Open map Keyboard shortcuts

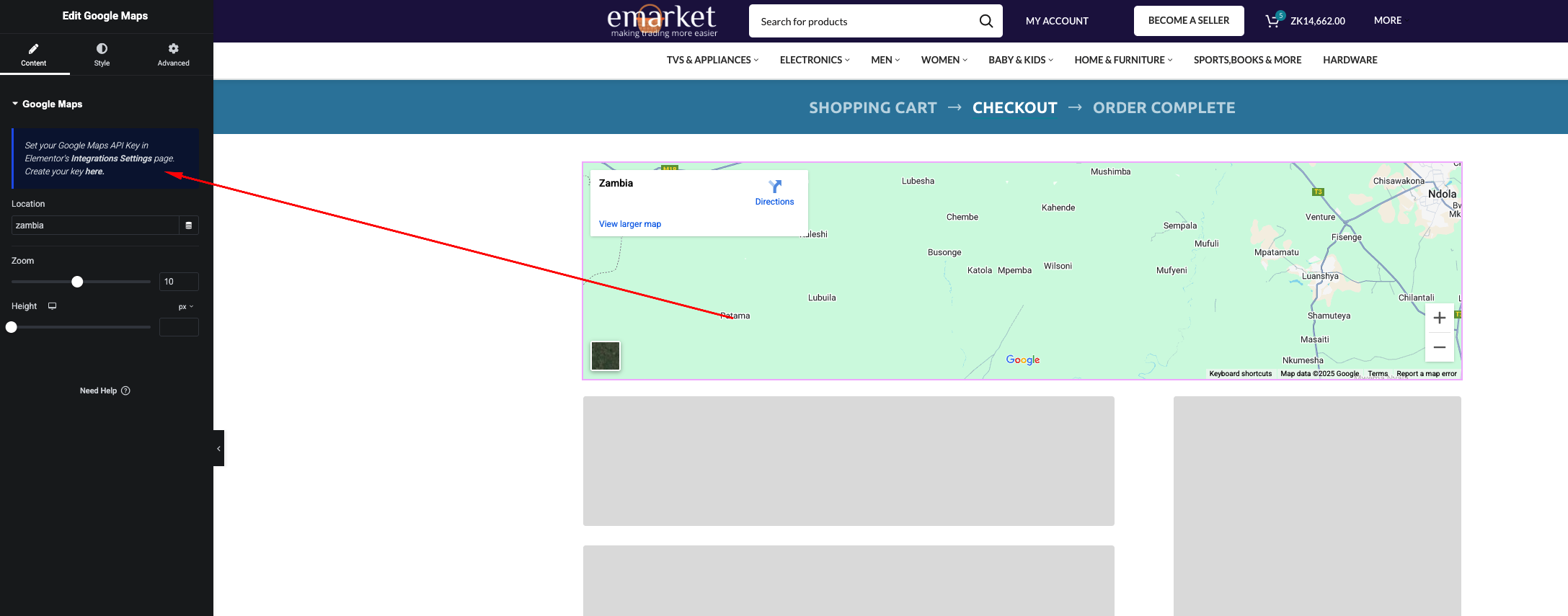[x=1241, y=374]
